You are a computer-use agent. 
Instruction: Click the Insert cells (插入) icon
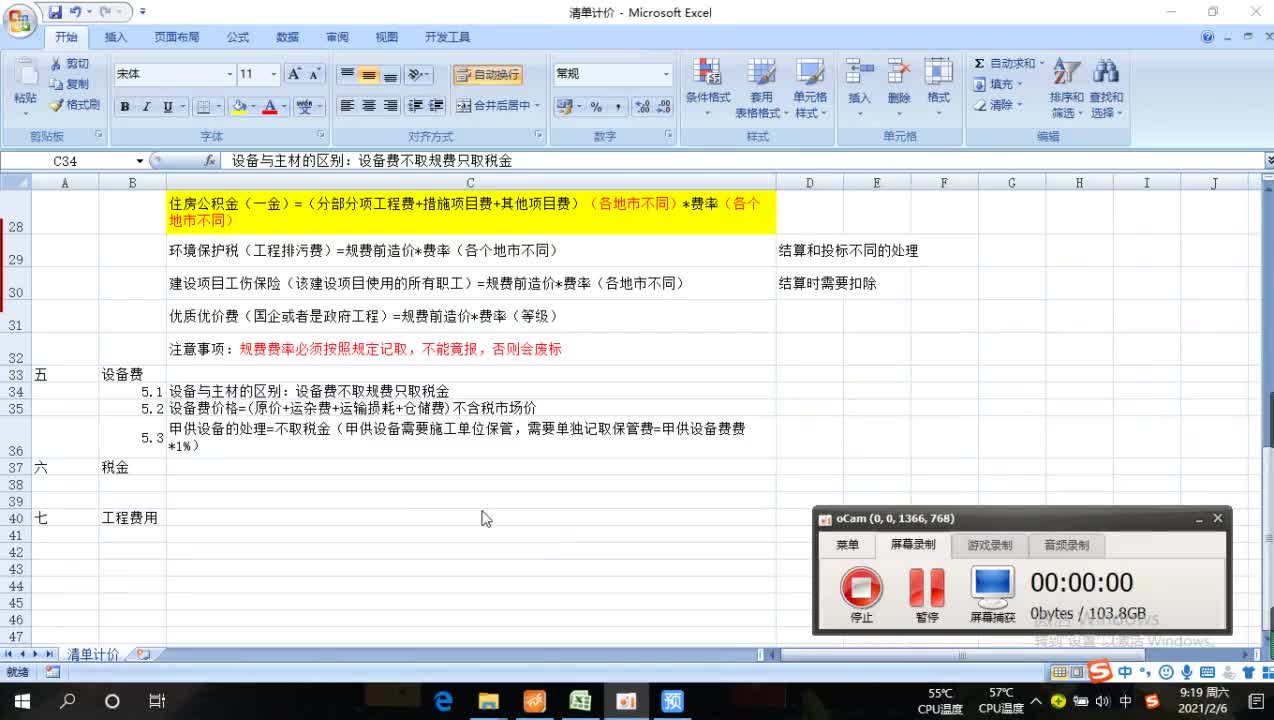(x=859, y=73)
